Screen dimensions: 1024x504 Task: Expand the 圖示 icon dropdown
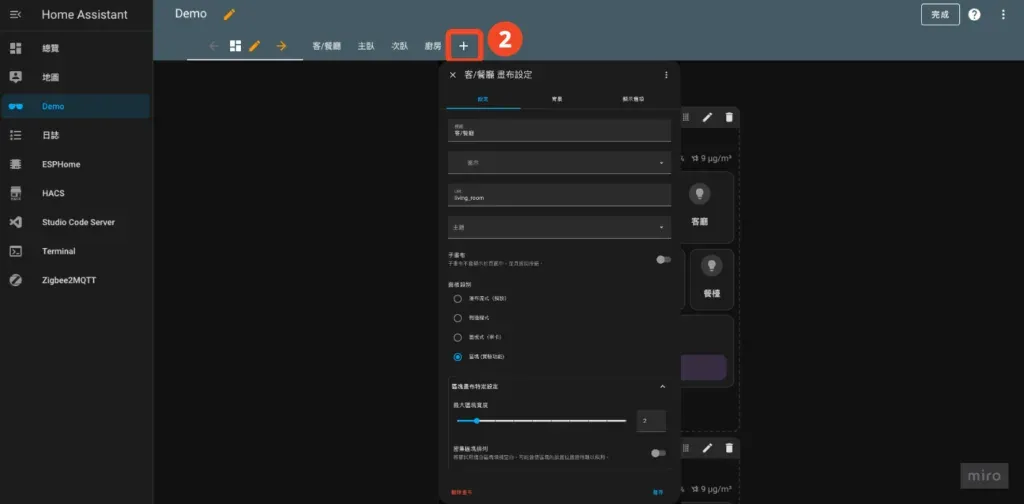tap(558, 162)
